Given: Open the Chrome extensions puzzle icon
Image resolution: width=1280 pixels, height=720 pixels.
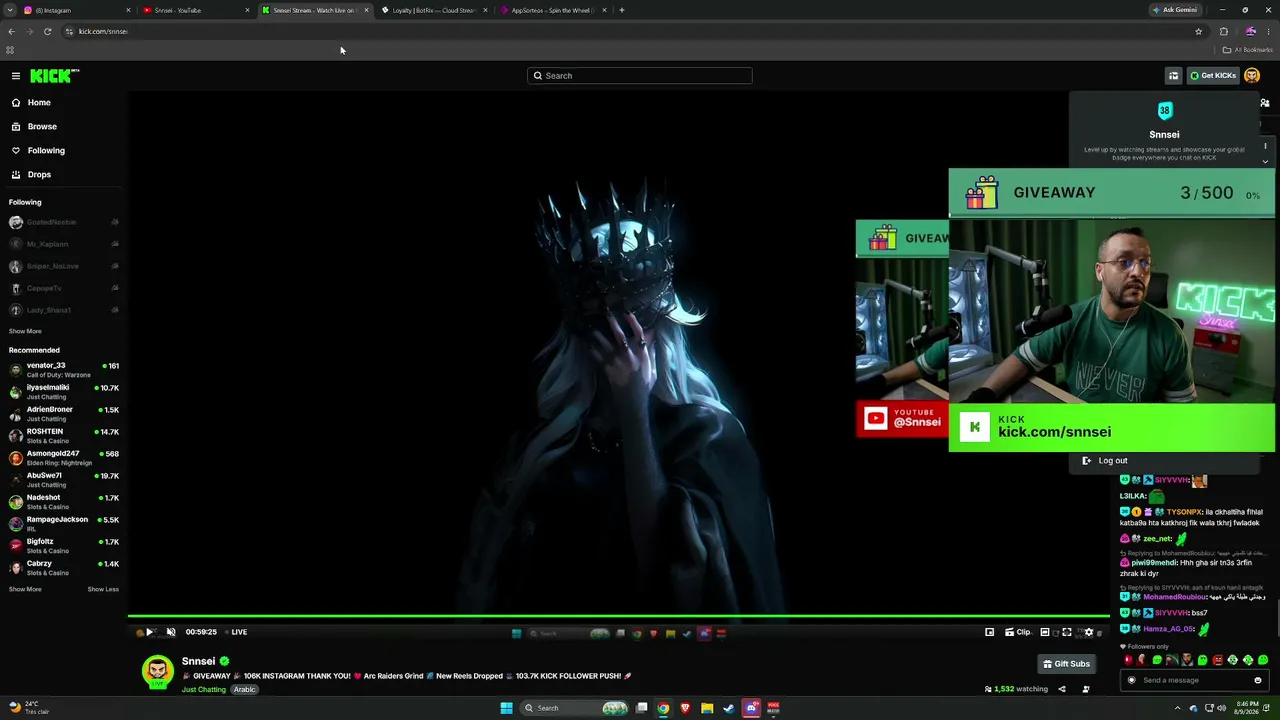Looking at the screenshot, I should (1223, 31).
